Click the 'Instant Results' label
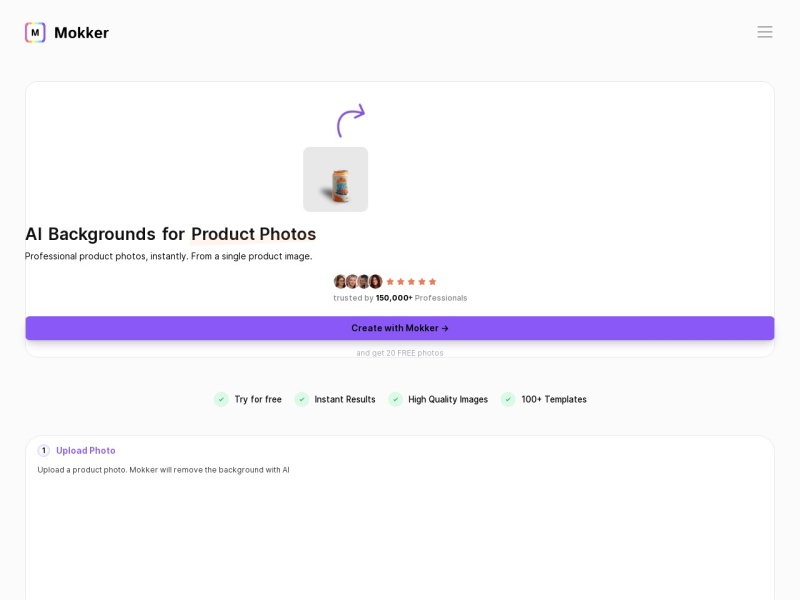The image size is (800, 600). [345, 399]
